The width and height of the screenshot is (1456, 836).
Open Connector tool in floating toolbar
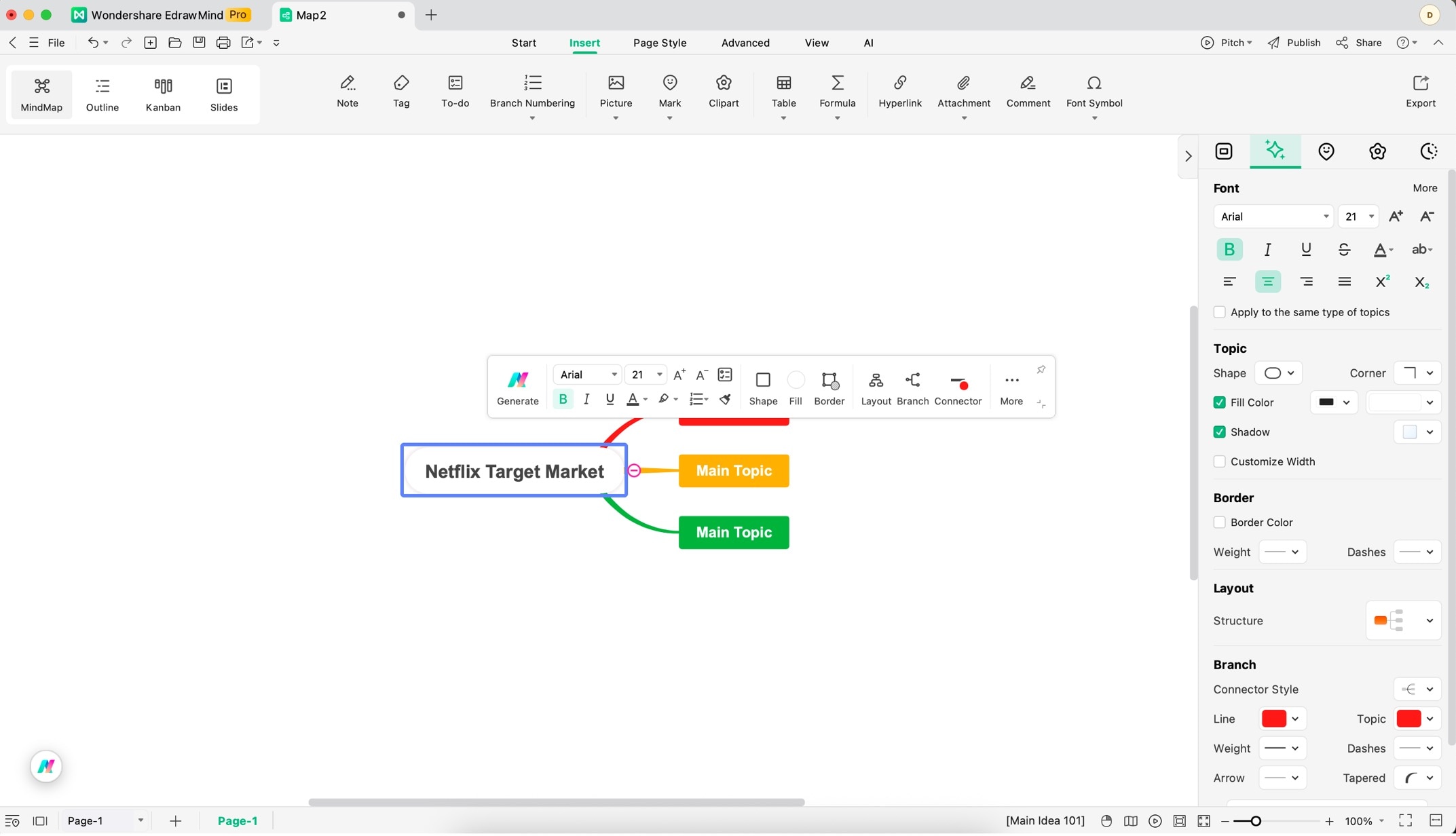coord(958,387)
